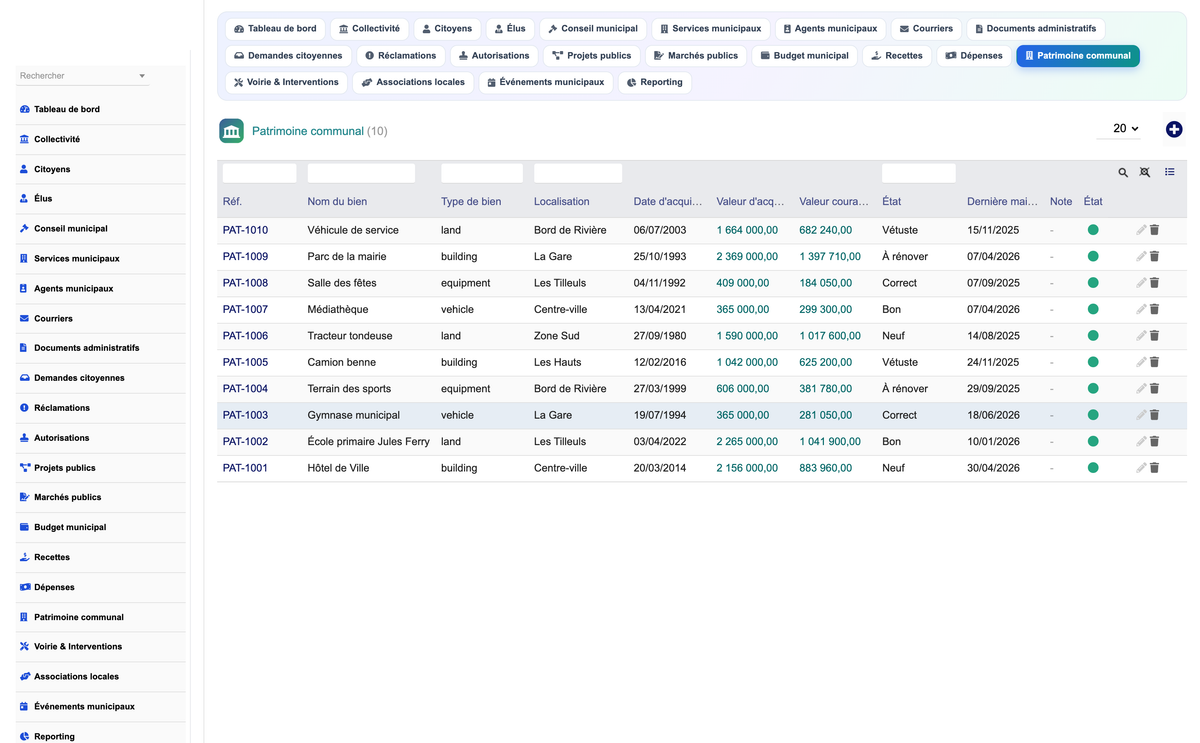The image size is (1200, 743).
Task: Sort by Valeur d'acquisition column header
Action: coord(751,201)
